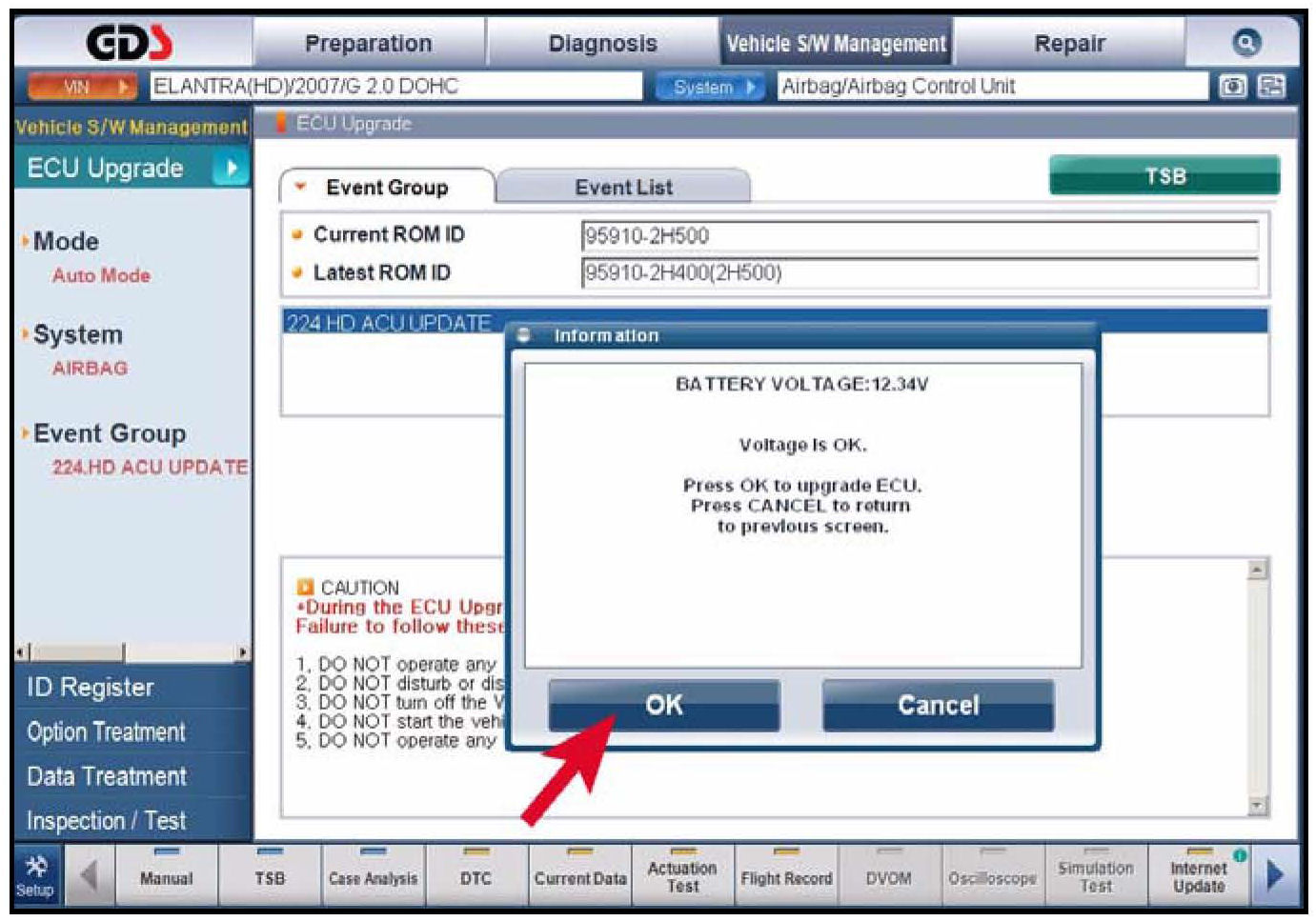Click the System button
Screen dimensions: 1316x921
click(710, 87)
